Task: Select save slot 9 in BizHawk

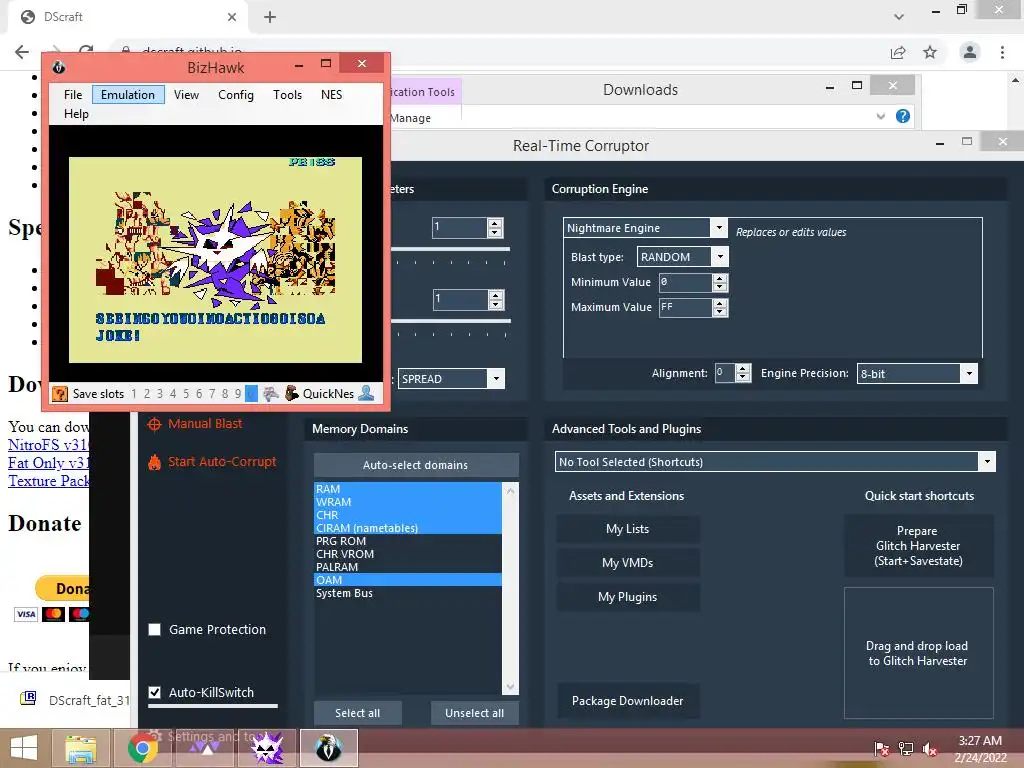Action: (238, 394)
